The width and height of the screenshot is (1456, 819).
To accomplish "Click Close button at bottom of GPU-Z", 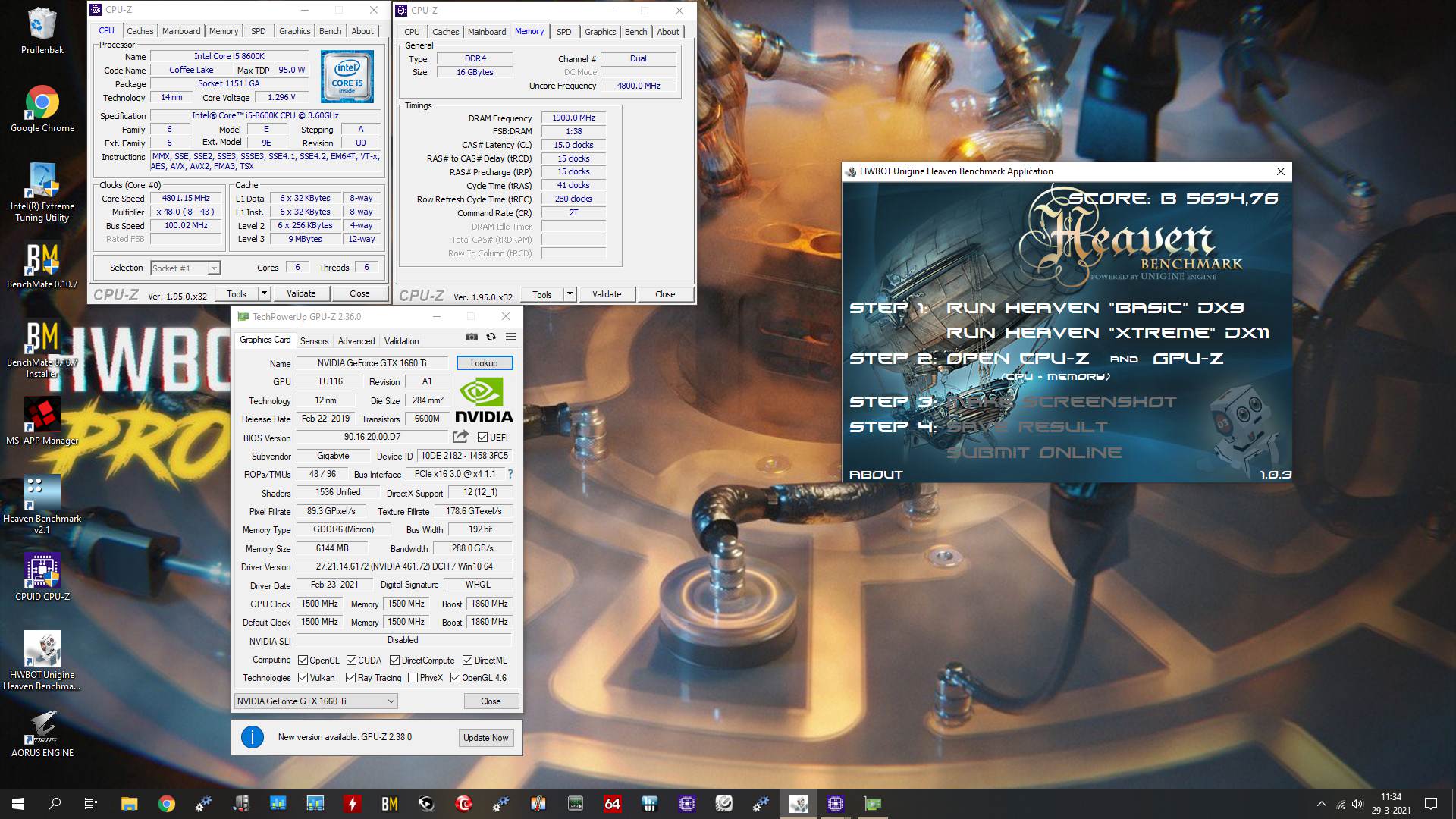I will 491,701.
